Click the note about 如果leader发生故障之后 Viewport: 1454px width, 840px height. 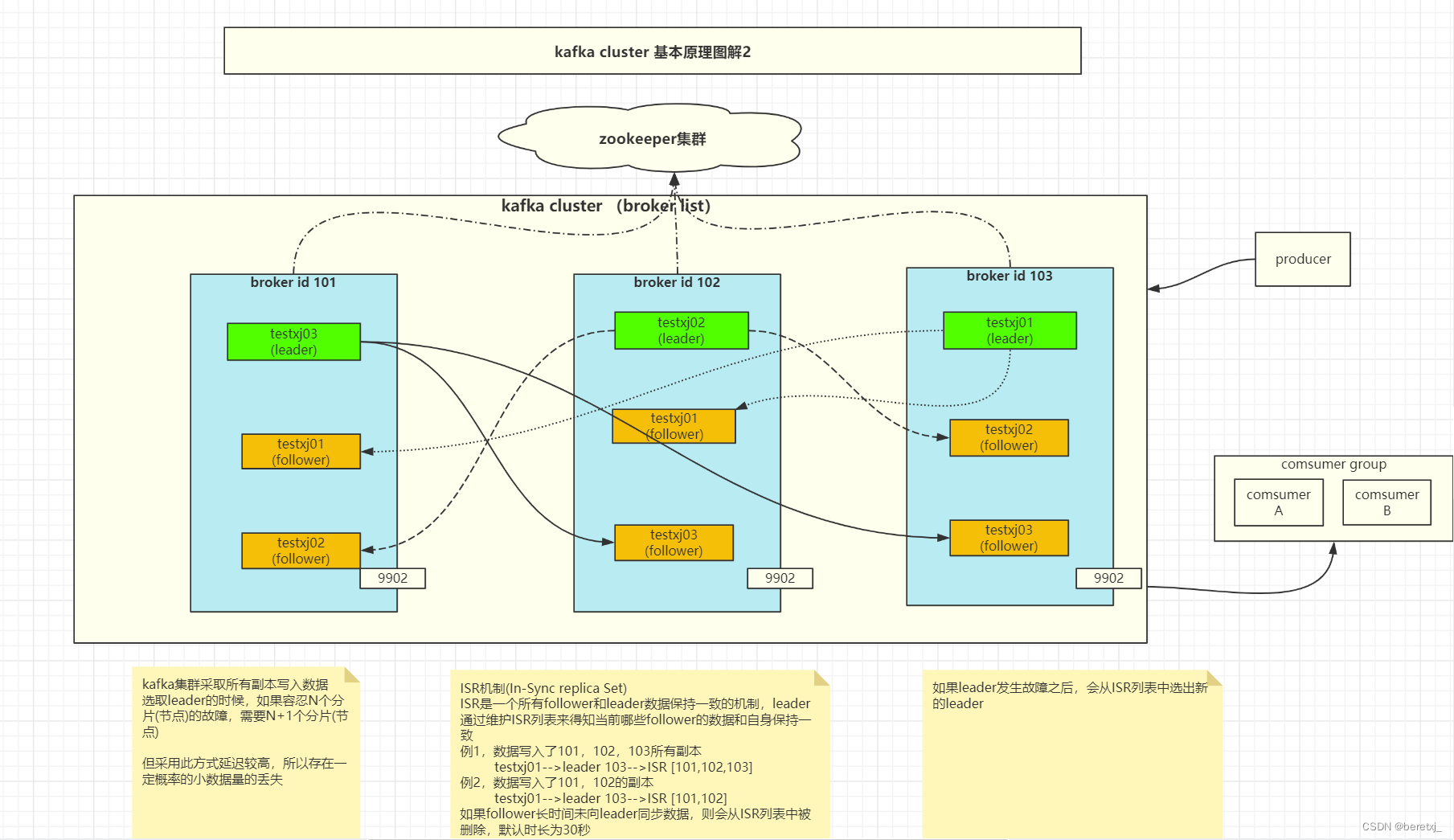pos(1071,755)
